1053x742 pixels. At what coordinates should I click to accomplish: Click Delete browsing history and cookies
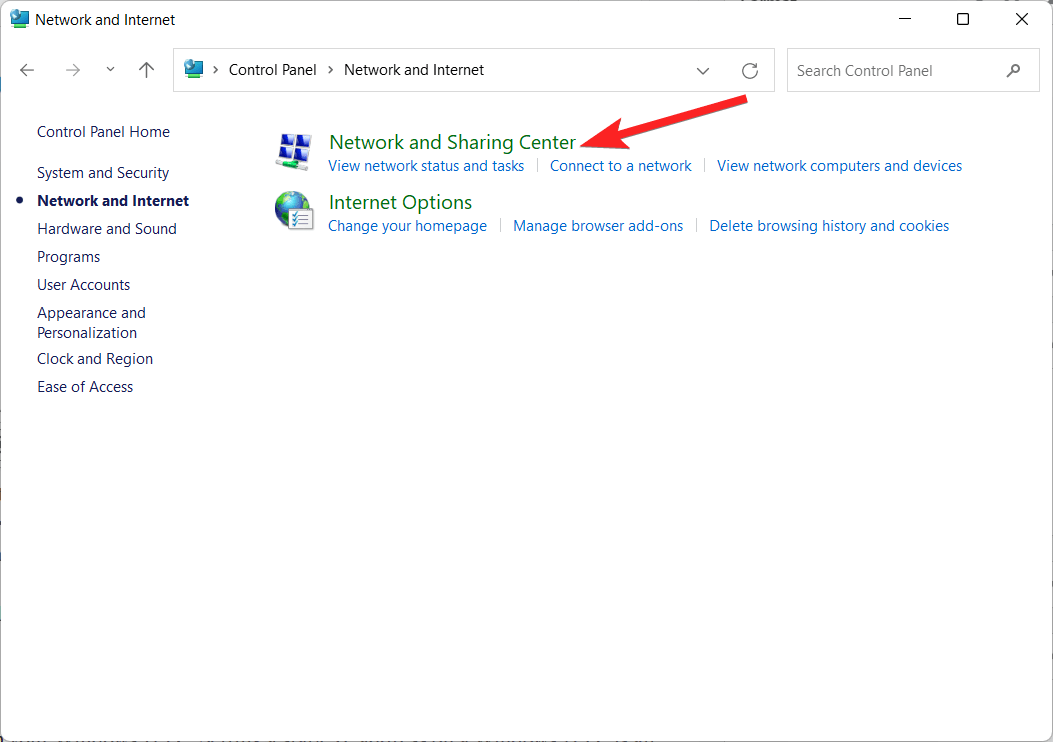[828, 225]
